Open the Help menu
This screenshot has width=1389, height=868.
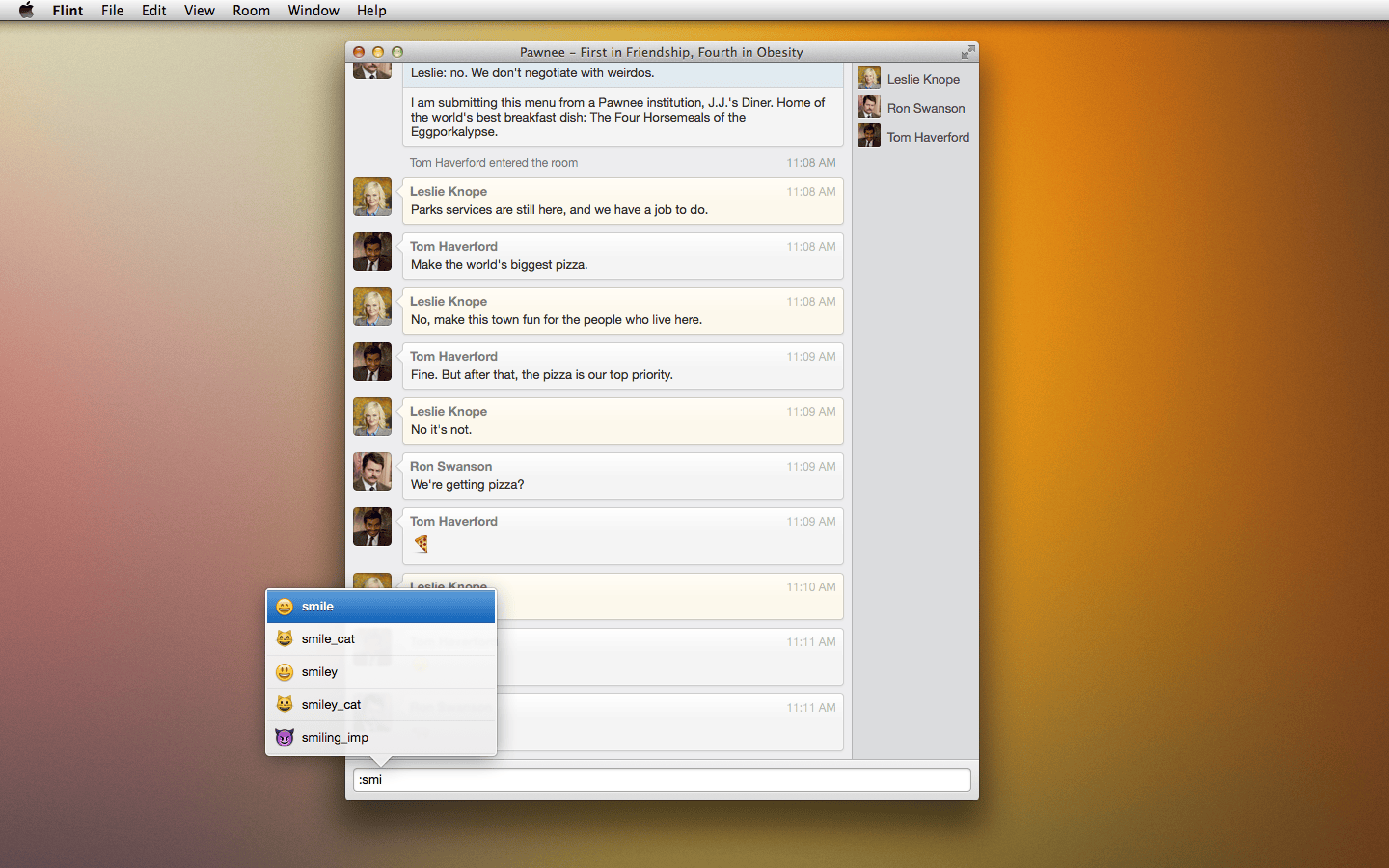[x=371, y=11]
